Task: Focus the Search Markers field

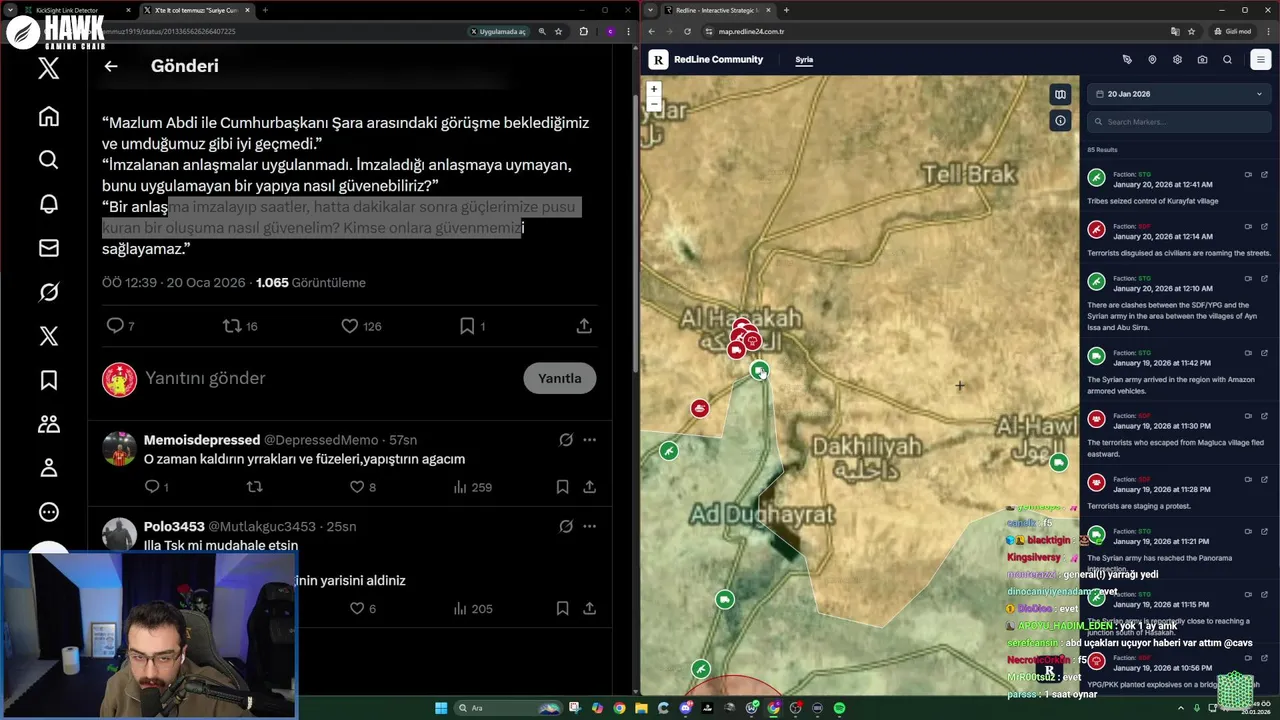Action: click(1180, 122)
